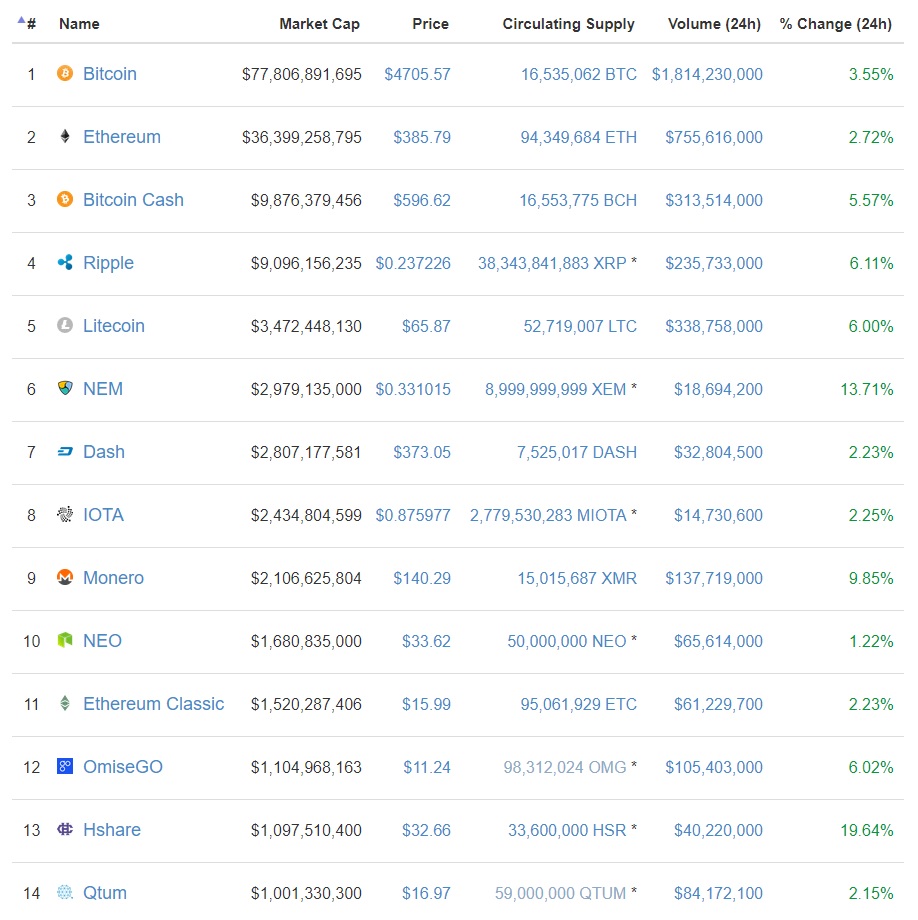Click the Bitcoin coin icon
Image resolution: width=918 pixels, height=920 pixels.
click(x=65, y=73)
